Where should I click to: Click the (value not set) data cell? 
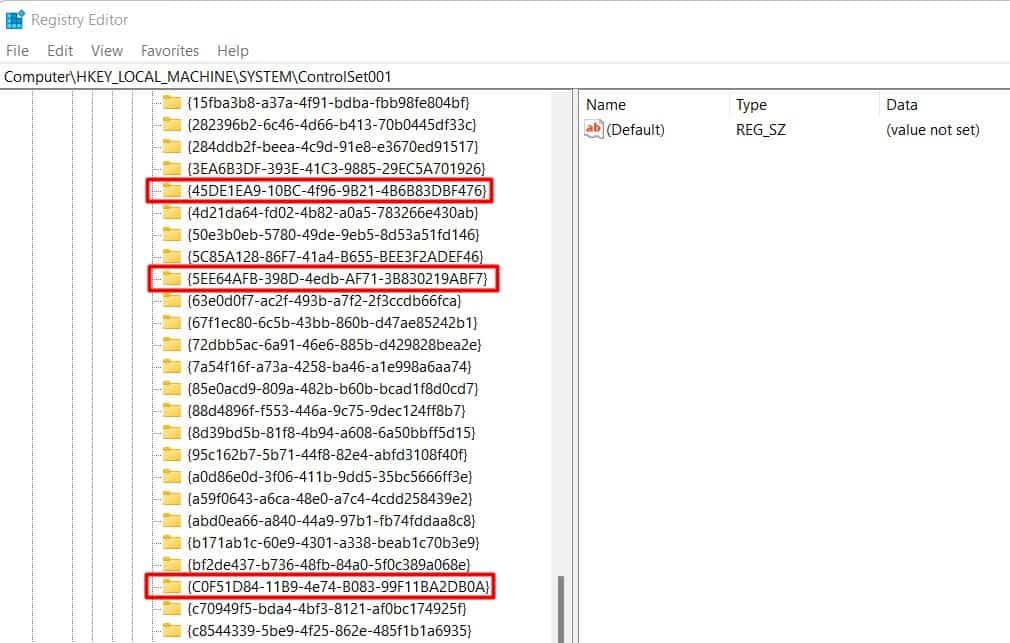933,130
